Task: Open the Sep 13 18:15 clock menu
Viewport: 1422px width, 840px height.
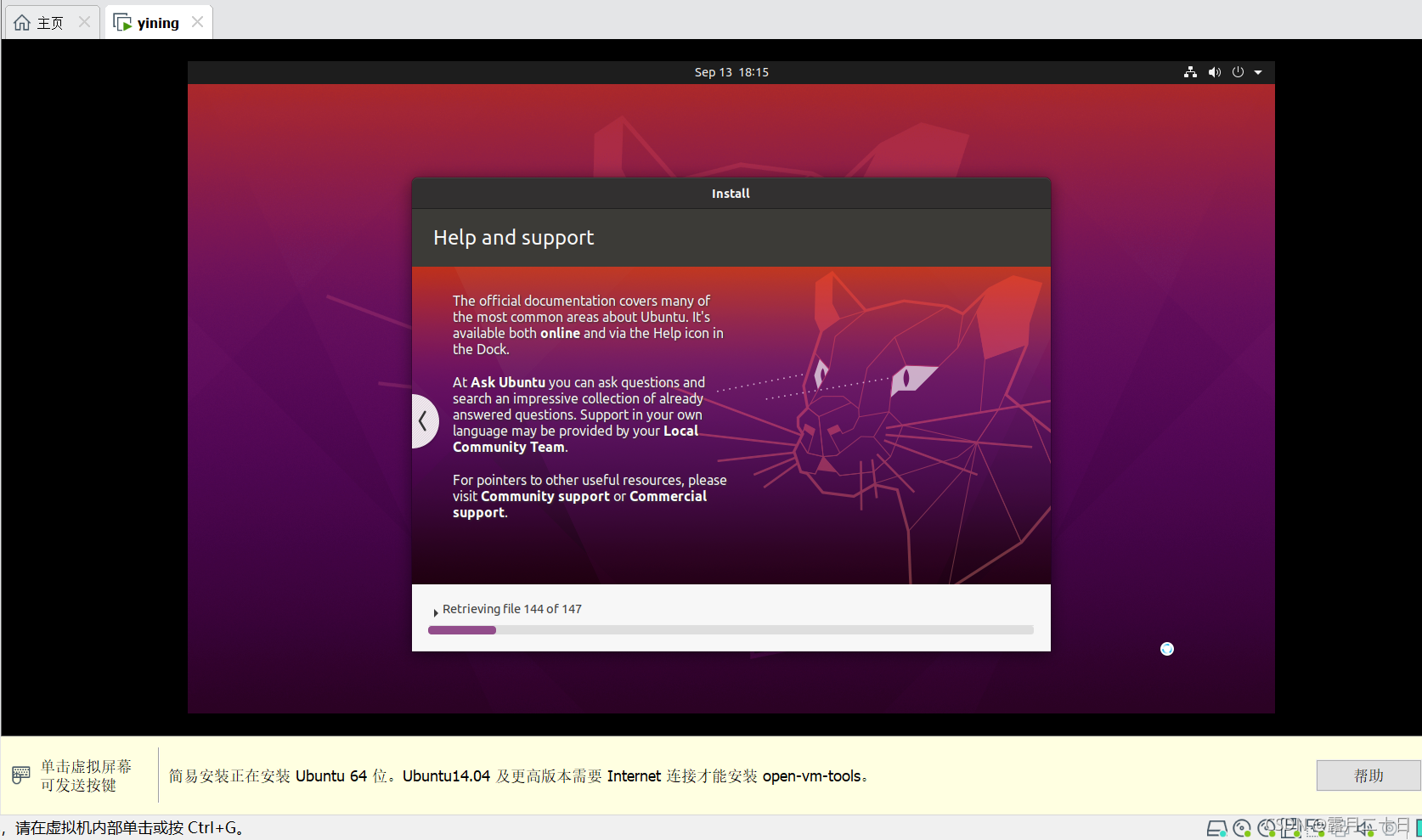Action: tap(731, 72)
